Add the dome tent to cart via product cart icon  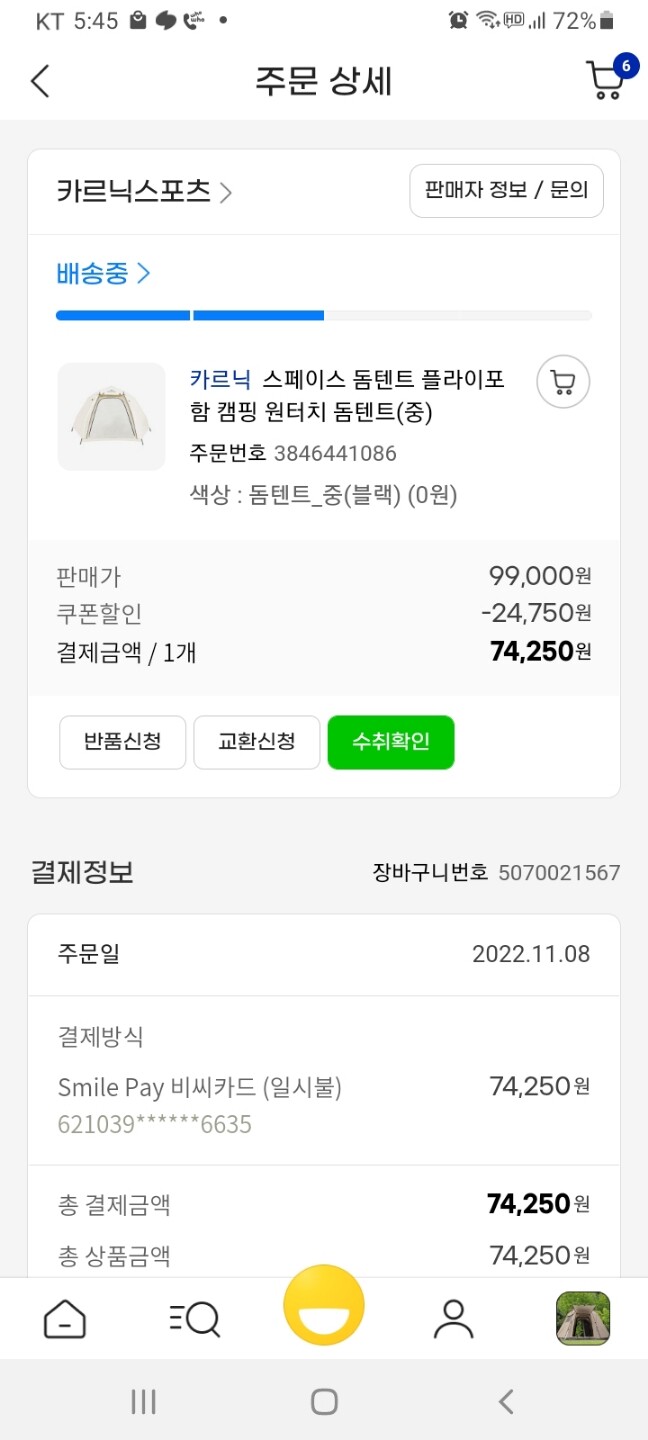coord(562,382)
